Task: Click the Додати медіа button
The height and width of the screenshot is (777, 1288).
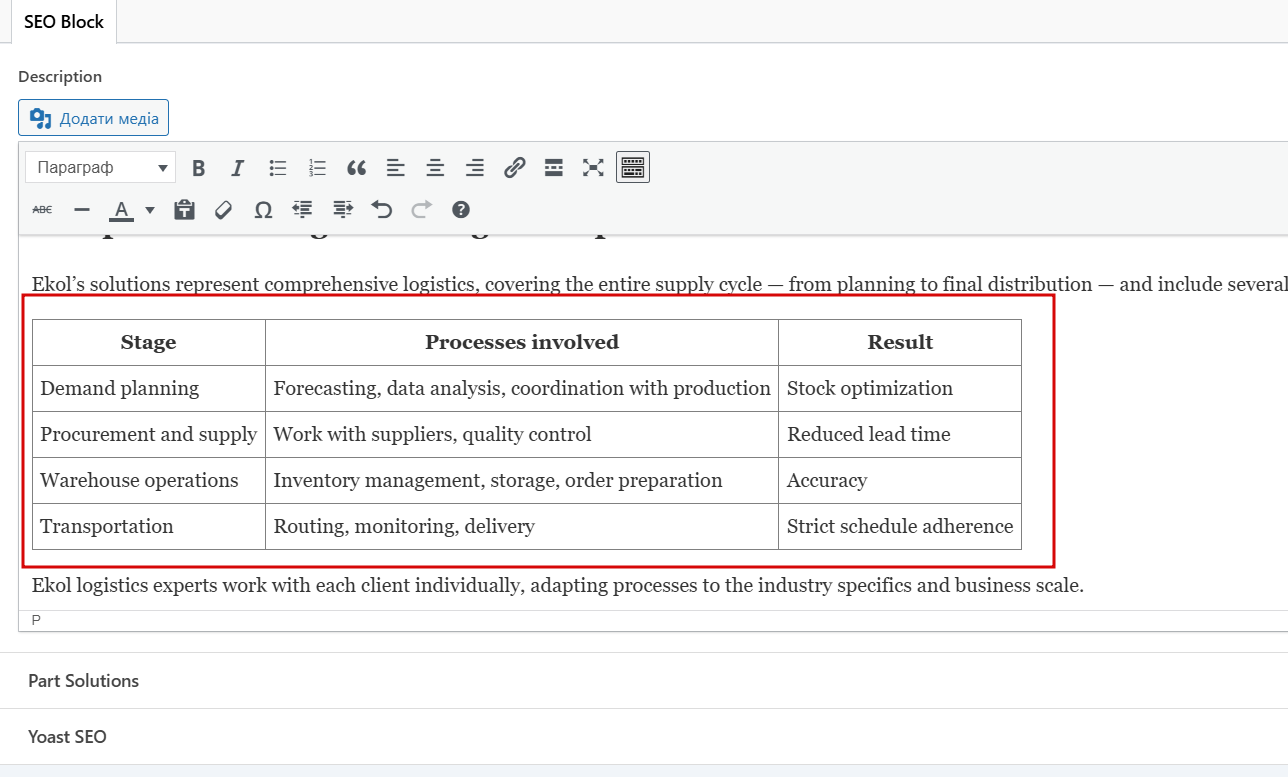Action: pyautogui.click(x=93, y=118)
